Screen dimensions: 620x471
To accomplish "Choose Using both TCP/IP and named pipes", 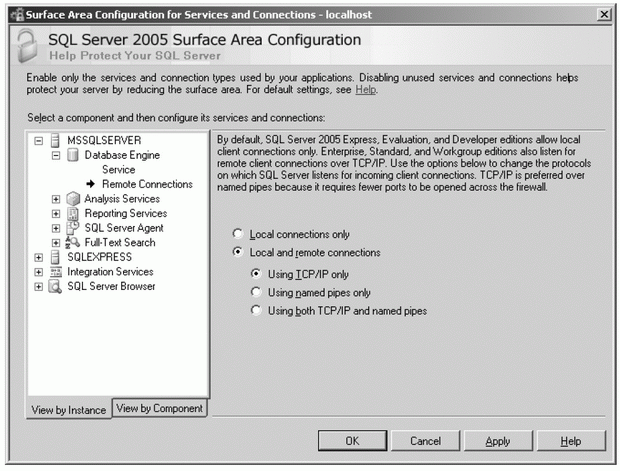I will pos(254,311).
